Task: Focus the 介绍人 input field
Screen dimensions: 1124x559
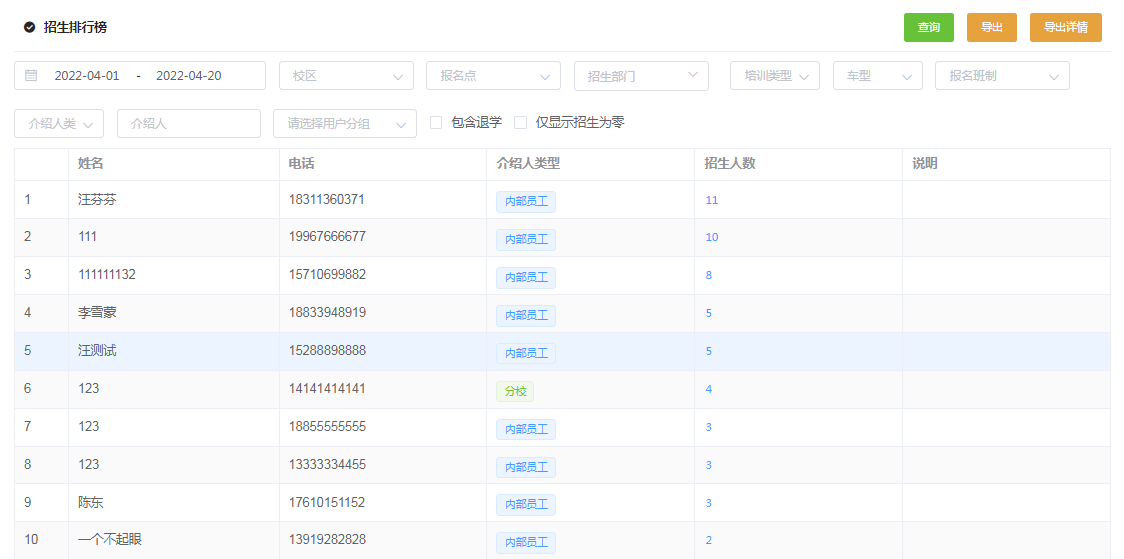Action: click(189, 123)
